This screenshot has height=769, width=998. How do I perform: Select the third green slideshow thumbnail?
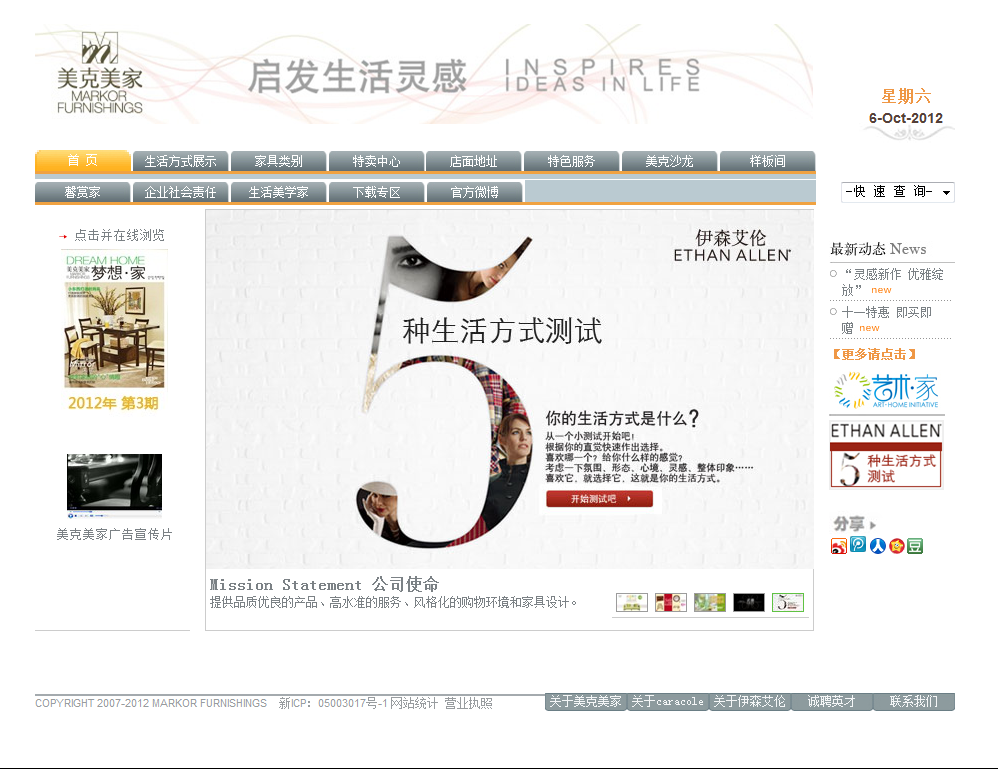(710, 602)
